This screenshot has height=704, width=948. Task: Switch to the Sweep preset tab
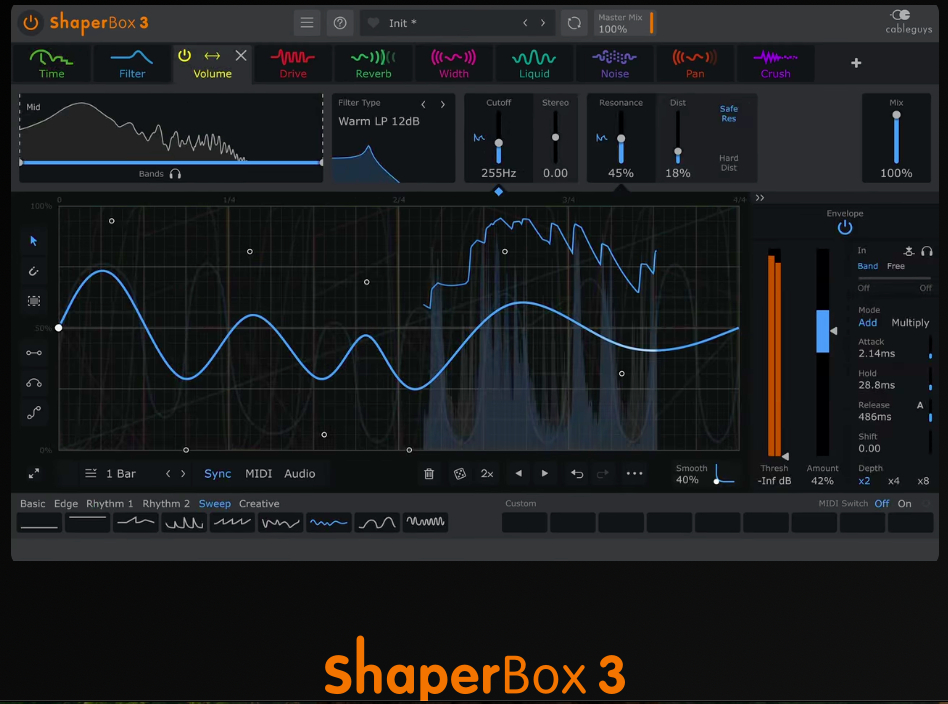(x=214, y=503)
